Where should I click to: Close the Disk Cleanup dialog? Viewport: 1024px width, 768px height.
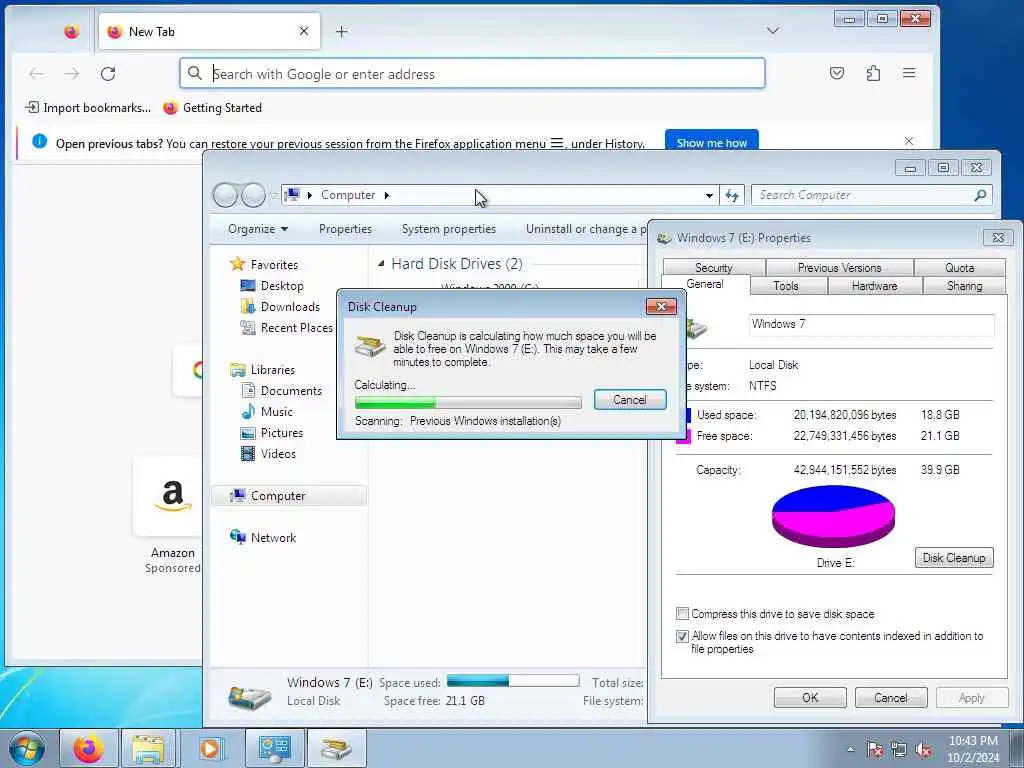coord(661,306)
